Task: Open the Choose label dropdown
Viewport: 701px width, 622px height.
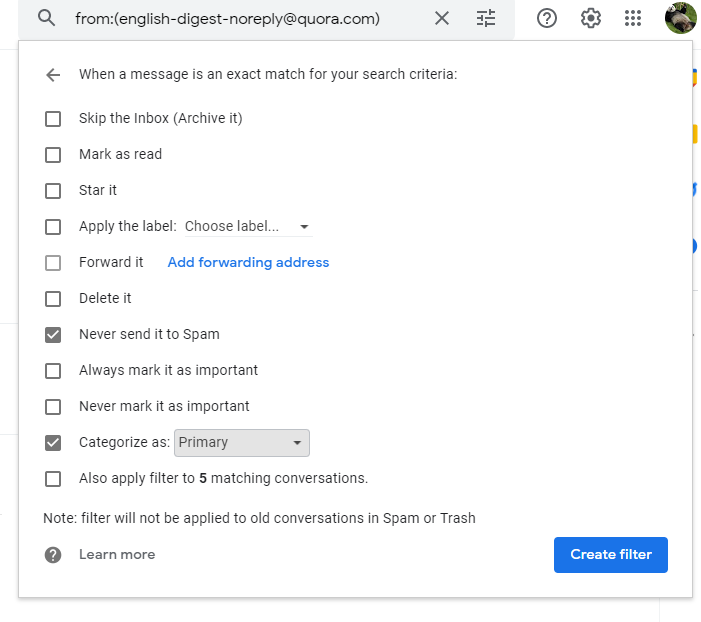Action: [247, 226]
